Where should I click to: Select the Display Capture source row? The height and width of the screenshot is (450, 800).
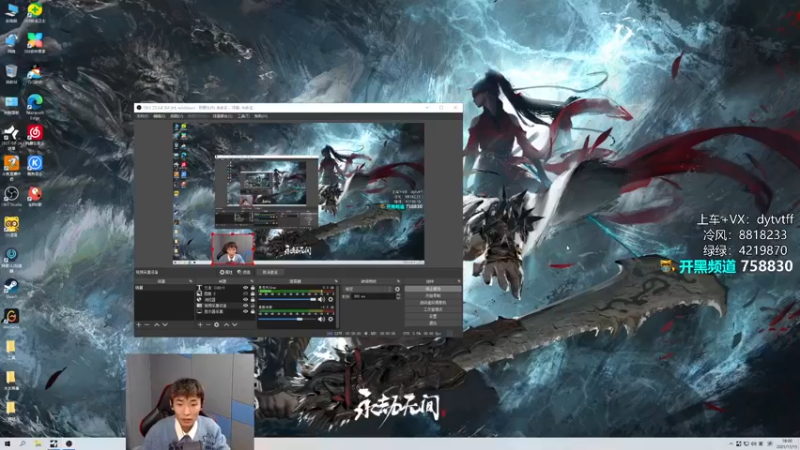pos(226,311)
